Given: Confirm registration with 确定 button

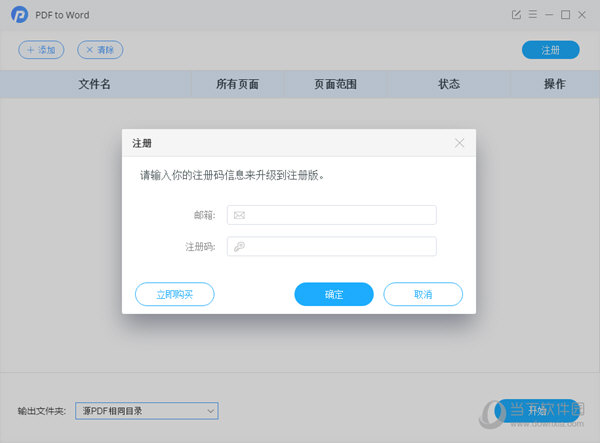Looking at the screenshot, I should (334, 294).
